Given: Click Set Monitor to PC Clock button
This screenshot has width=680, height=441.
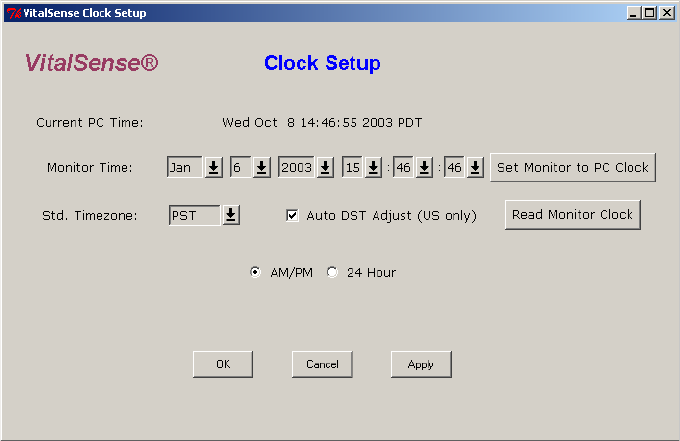Looking at the screenshot, I should tap(573, 167).
